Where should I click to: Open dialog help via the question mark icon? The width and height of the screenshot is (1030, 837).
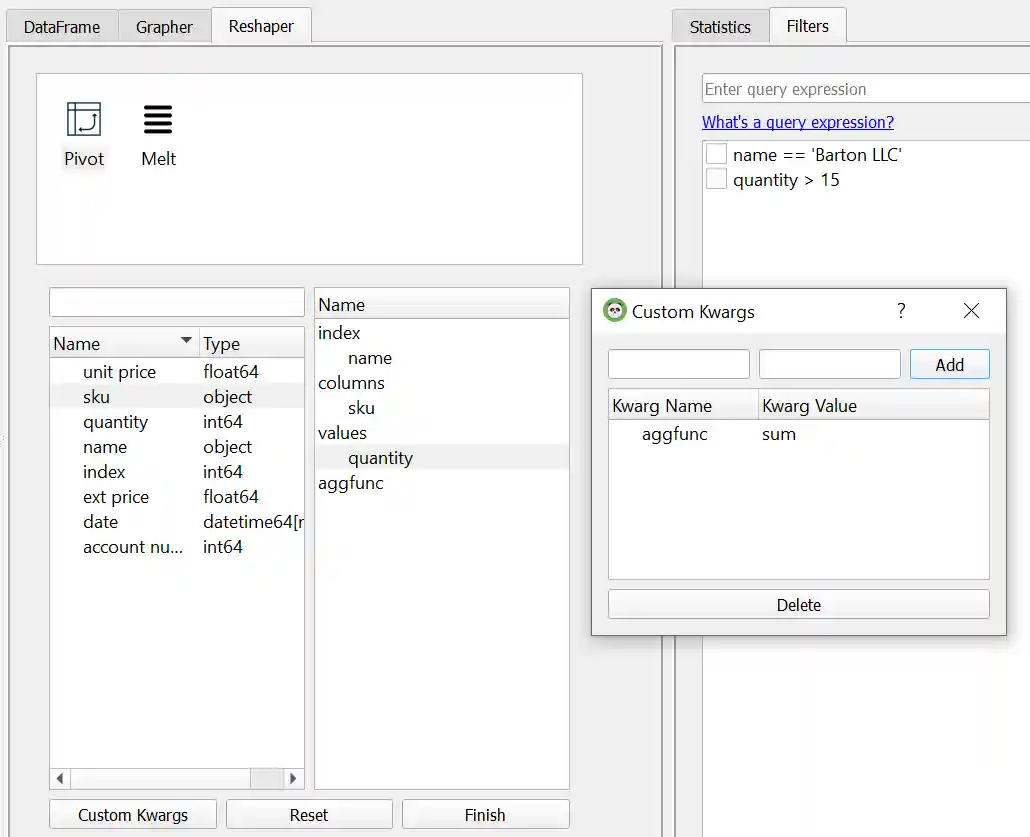(900, 311)
